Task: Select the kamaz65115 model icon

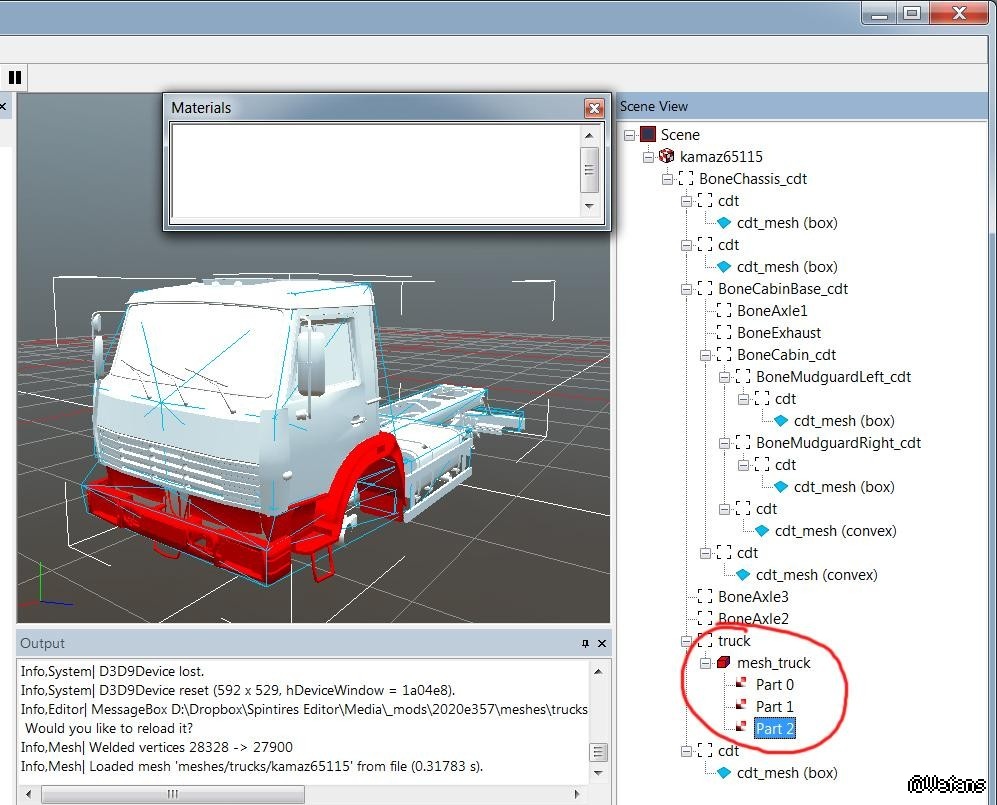Action: tap(667, 156)
